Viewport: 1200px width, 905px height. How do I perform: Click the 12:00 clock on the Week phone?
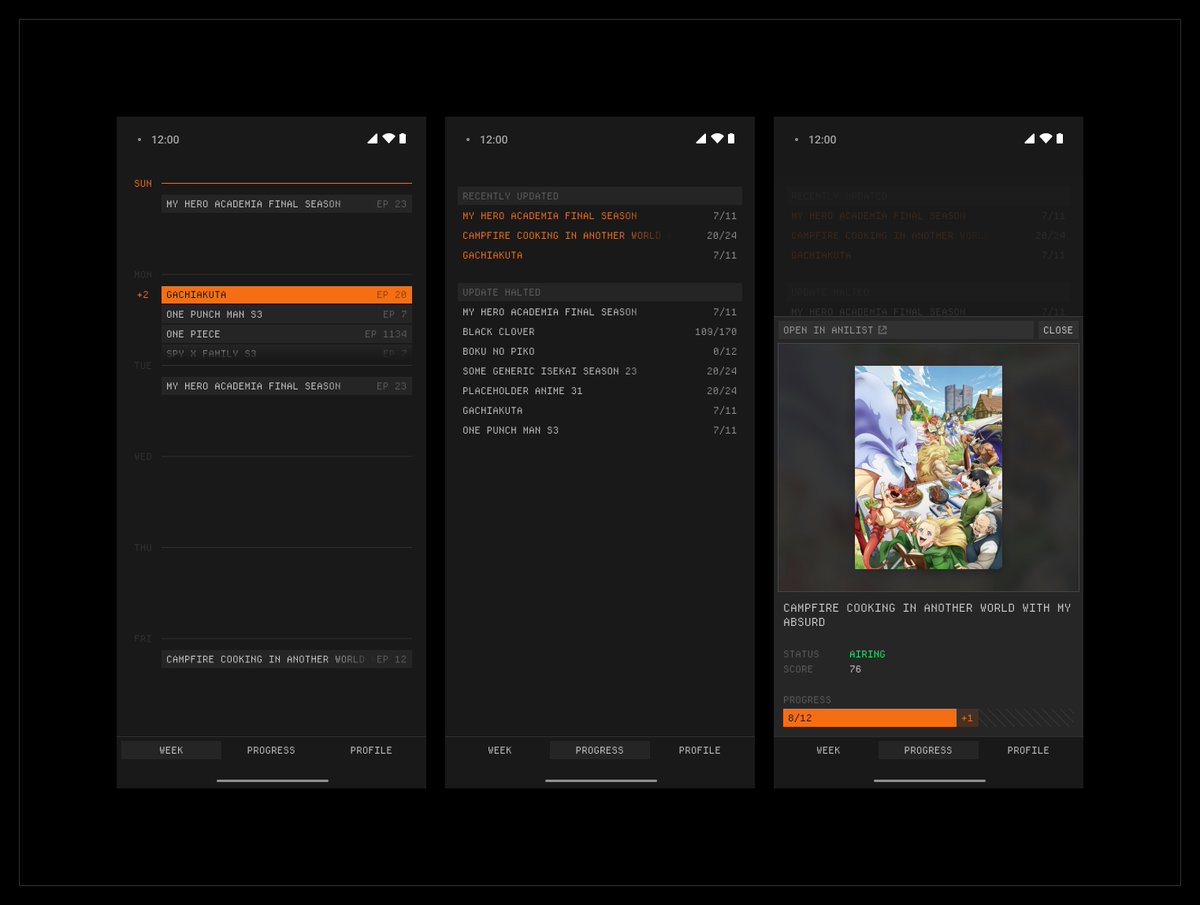[x=165, y=139]
